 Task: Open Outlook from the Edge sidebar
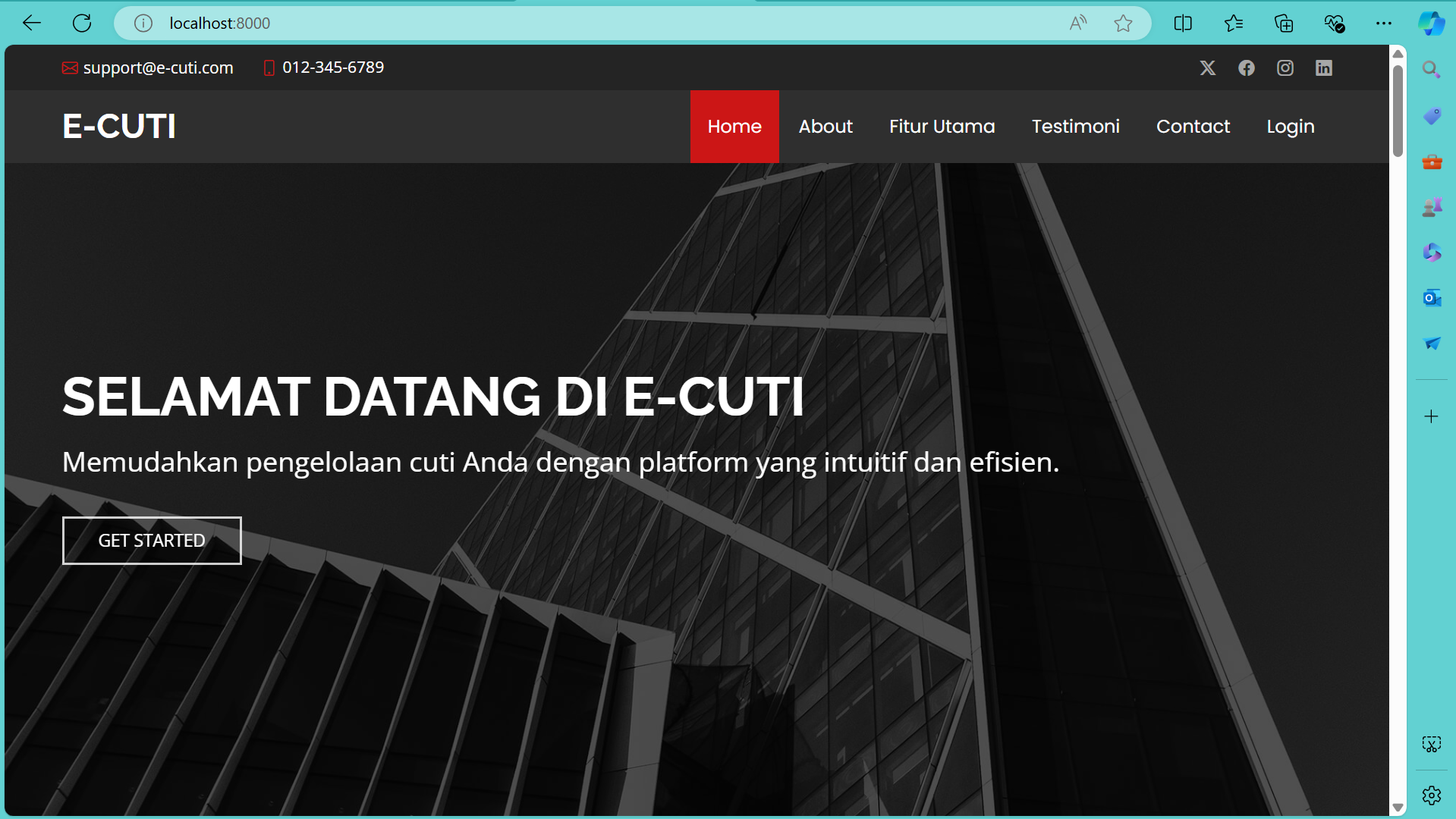click(x=1431, y=298)
